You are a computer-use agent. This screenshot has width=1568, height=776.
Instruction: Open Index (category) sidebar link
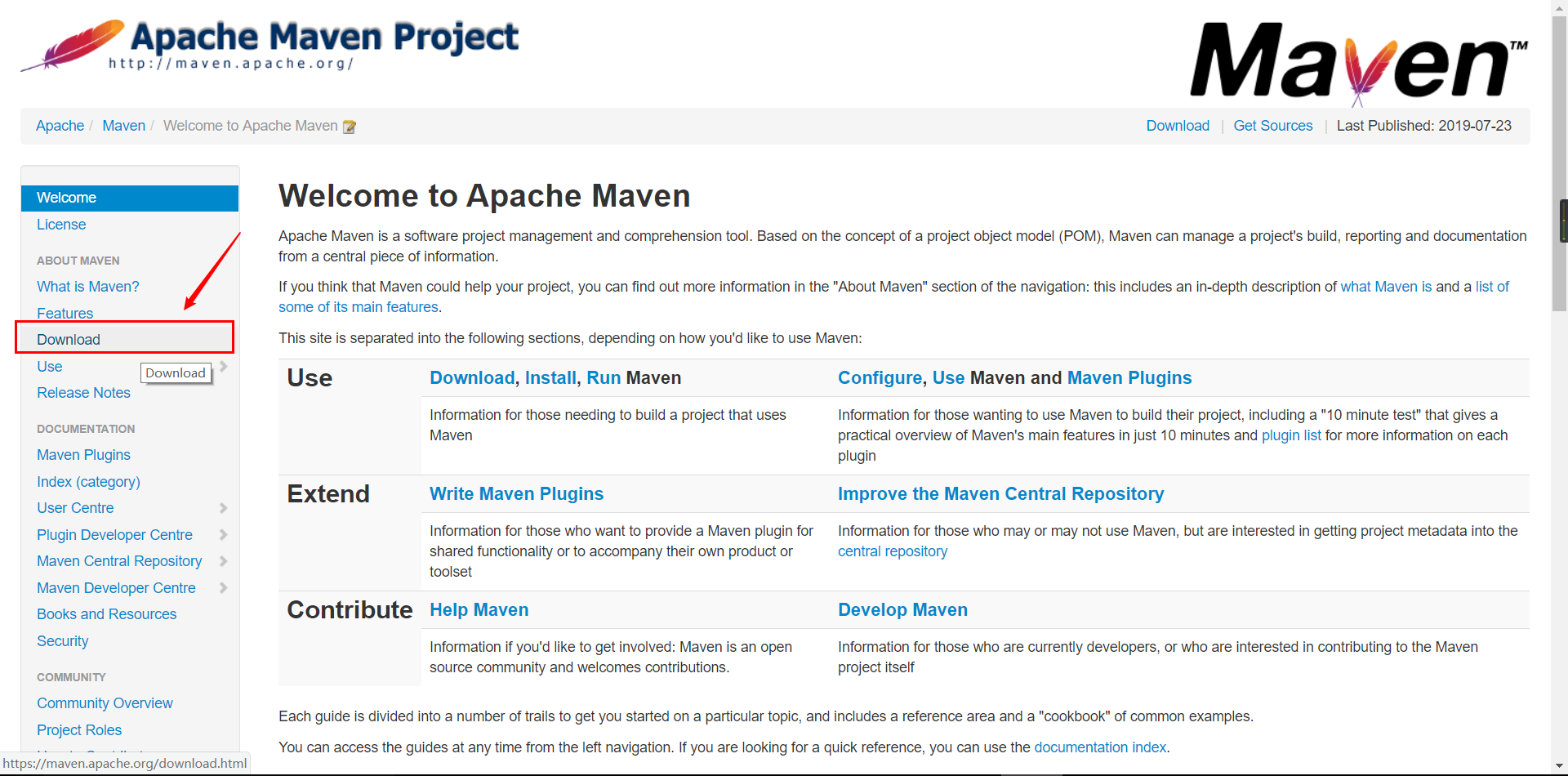coord(88,482)
